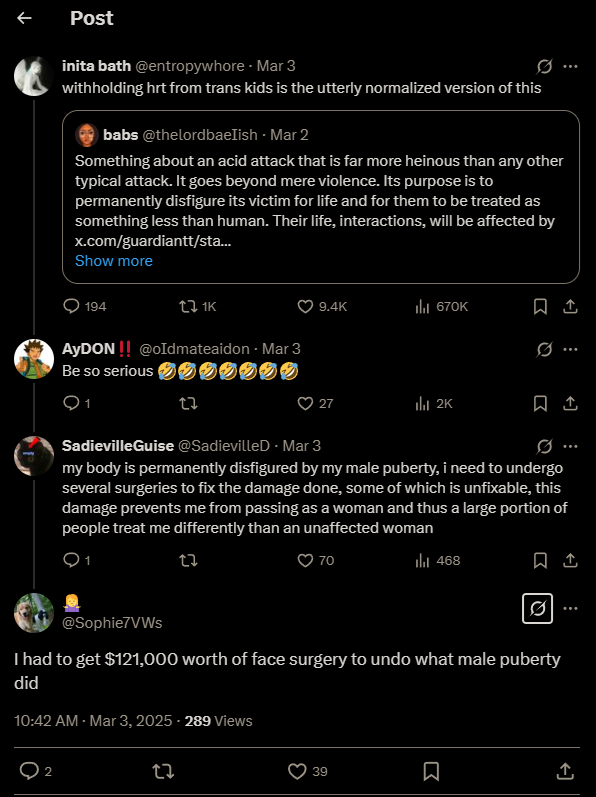Screen dimensions: 596x797
Task: Repost the main Sophie7VWs post
Action: coord(163,772)
